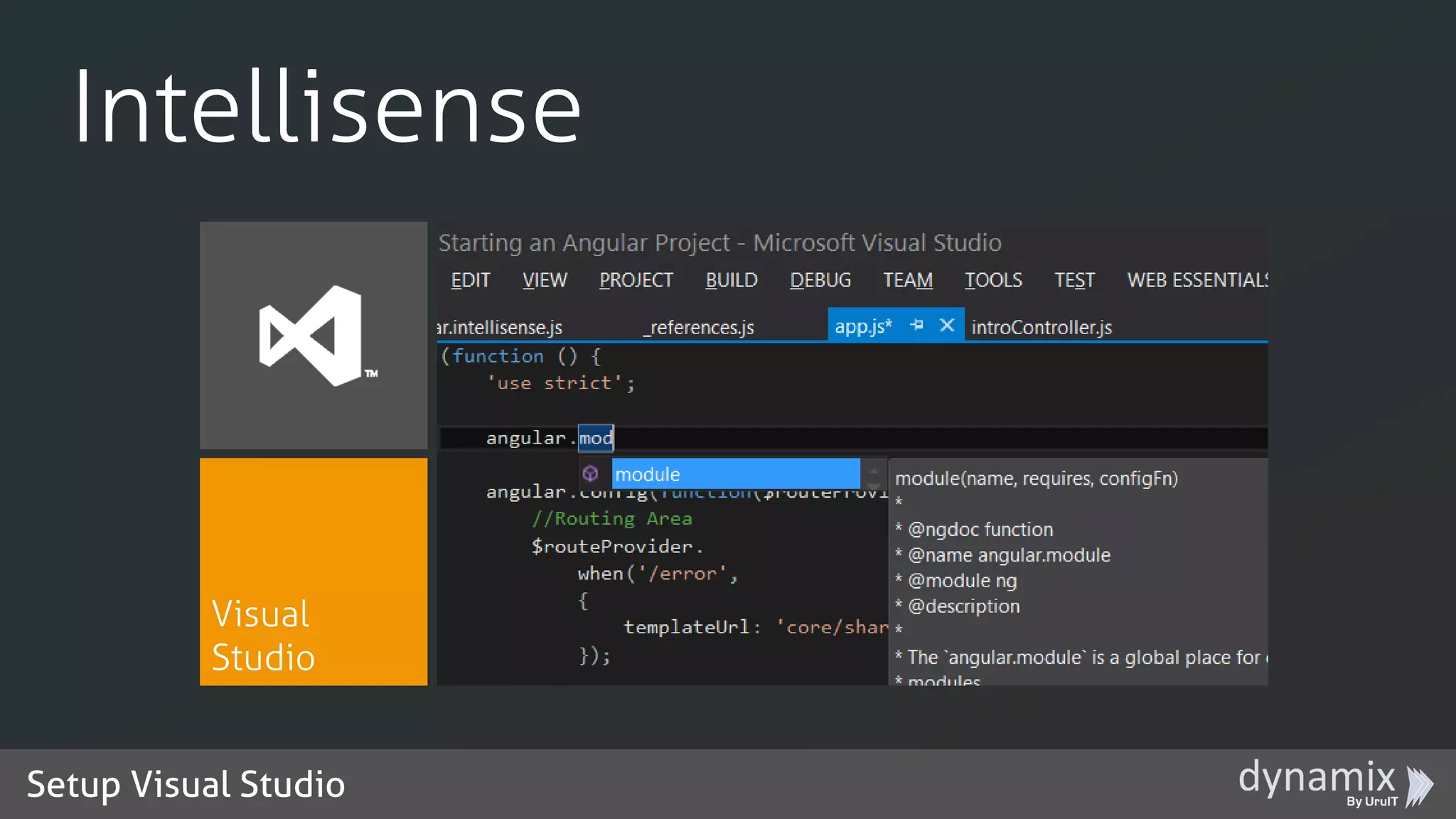This screenshot has width=1456, height=819.
Task: Click the Intellisense slide title
Action: click(x=328, y=107)
